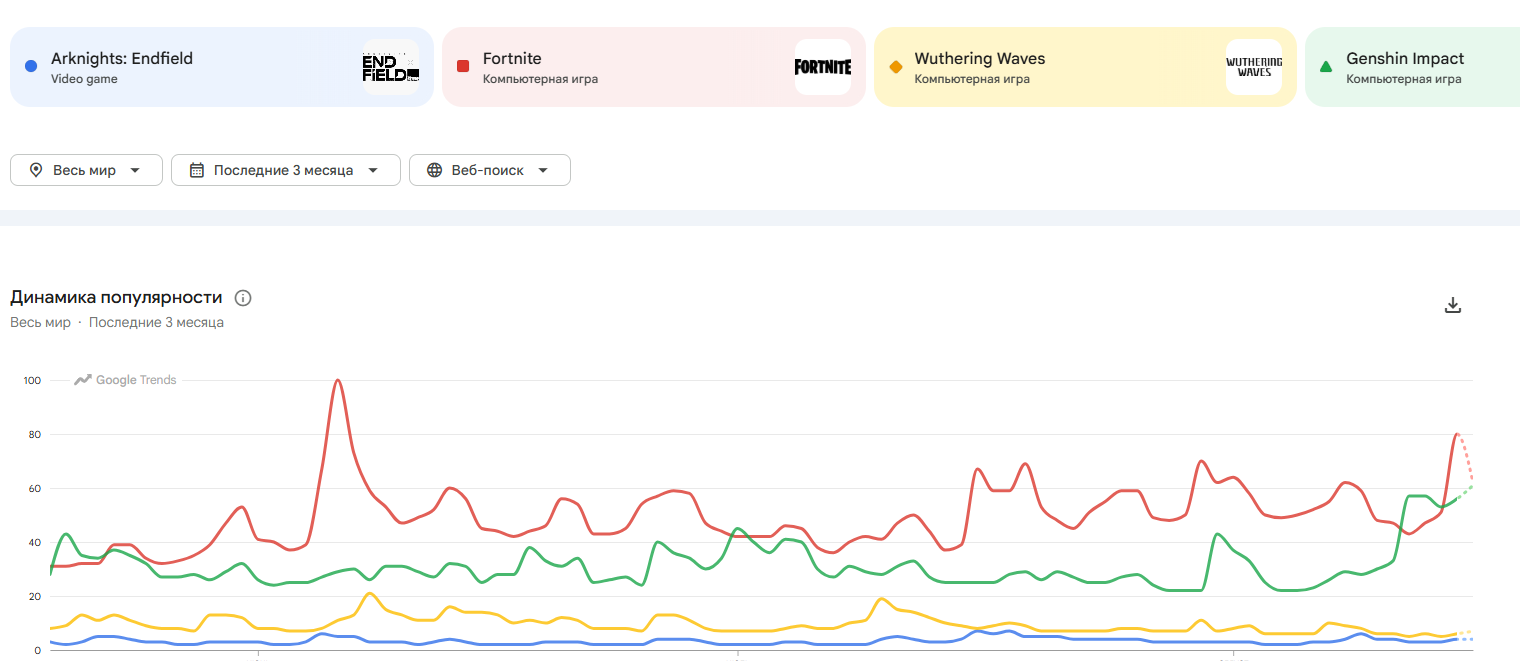Click the globe icon in search type filter

coord(434,170)
